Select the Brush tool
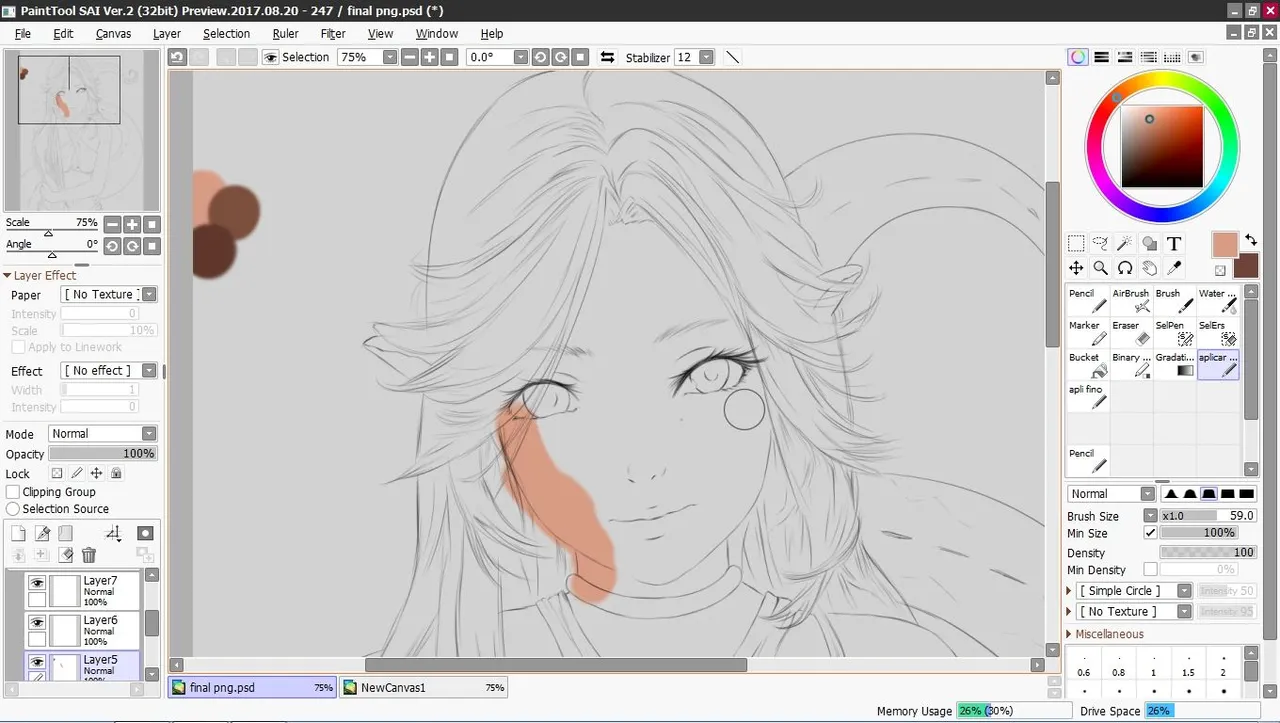 1174,301
